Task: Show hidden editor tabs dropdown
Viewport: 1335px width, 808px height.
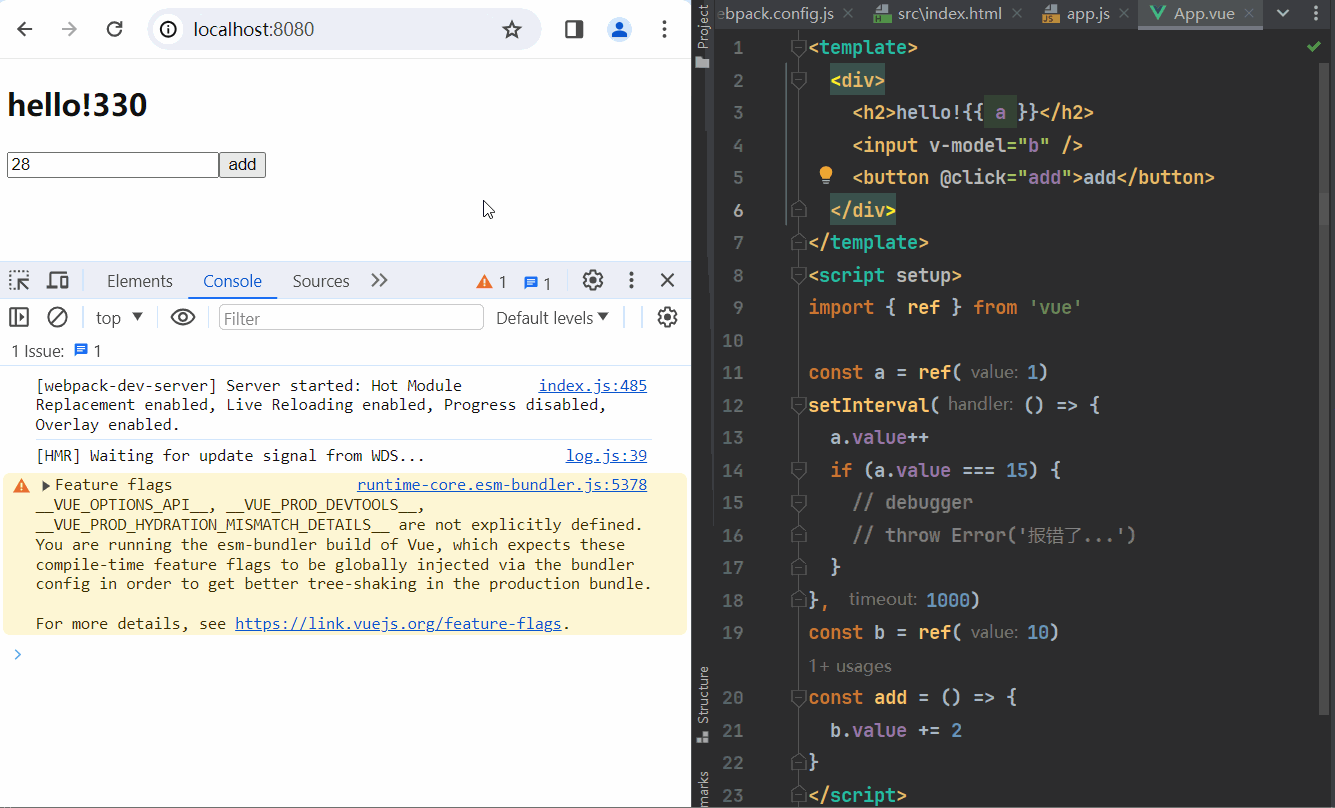Action: (x=1284, y=13)
